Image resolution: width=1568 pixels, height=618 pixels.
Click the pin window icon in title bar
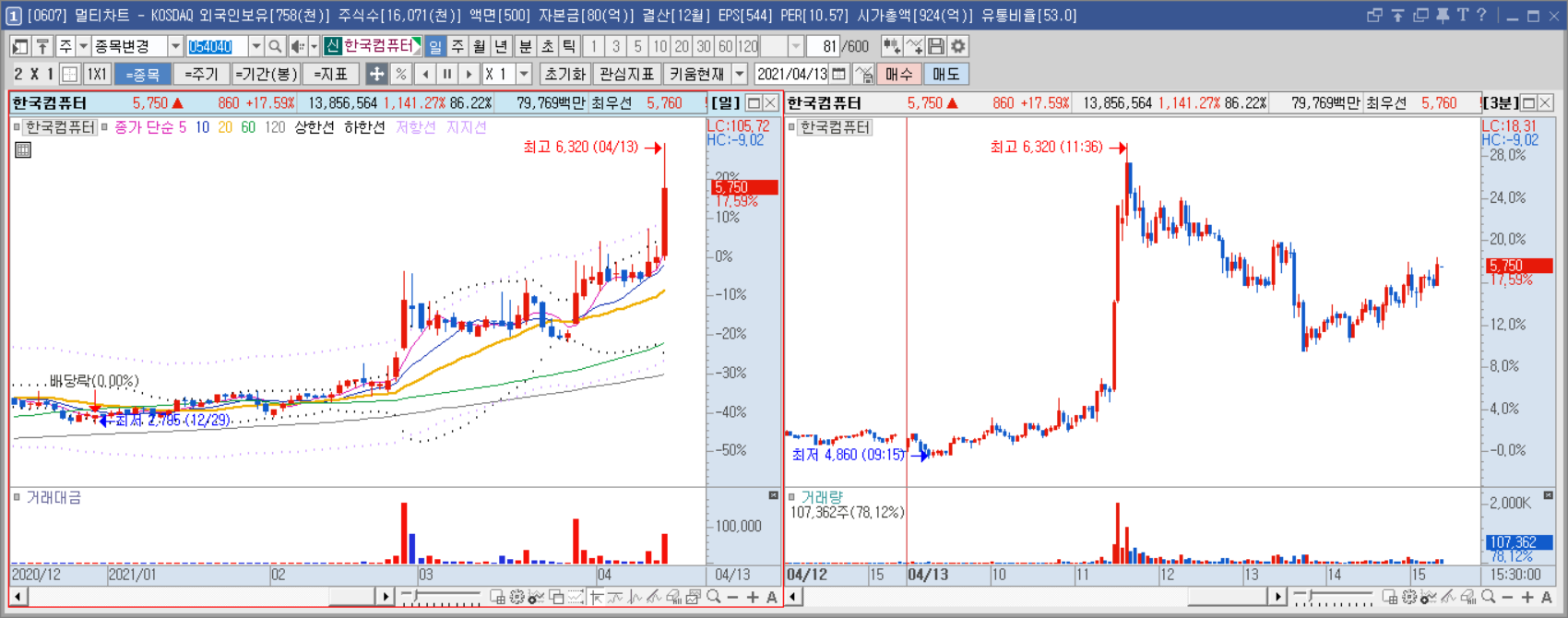[x=1442, y=15]
